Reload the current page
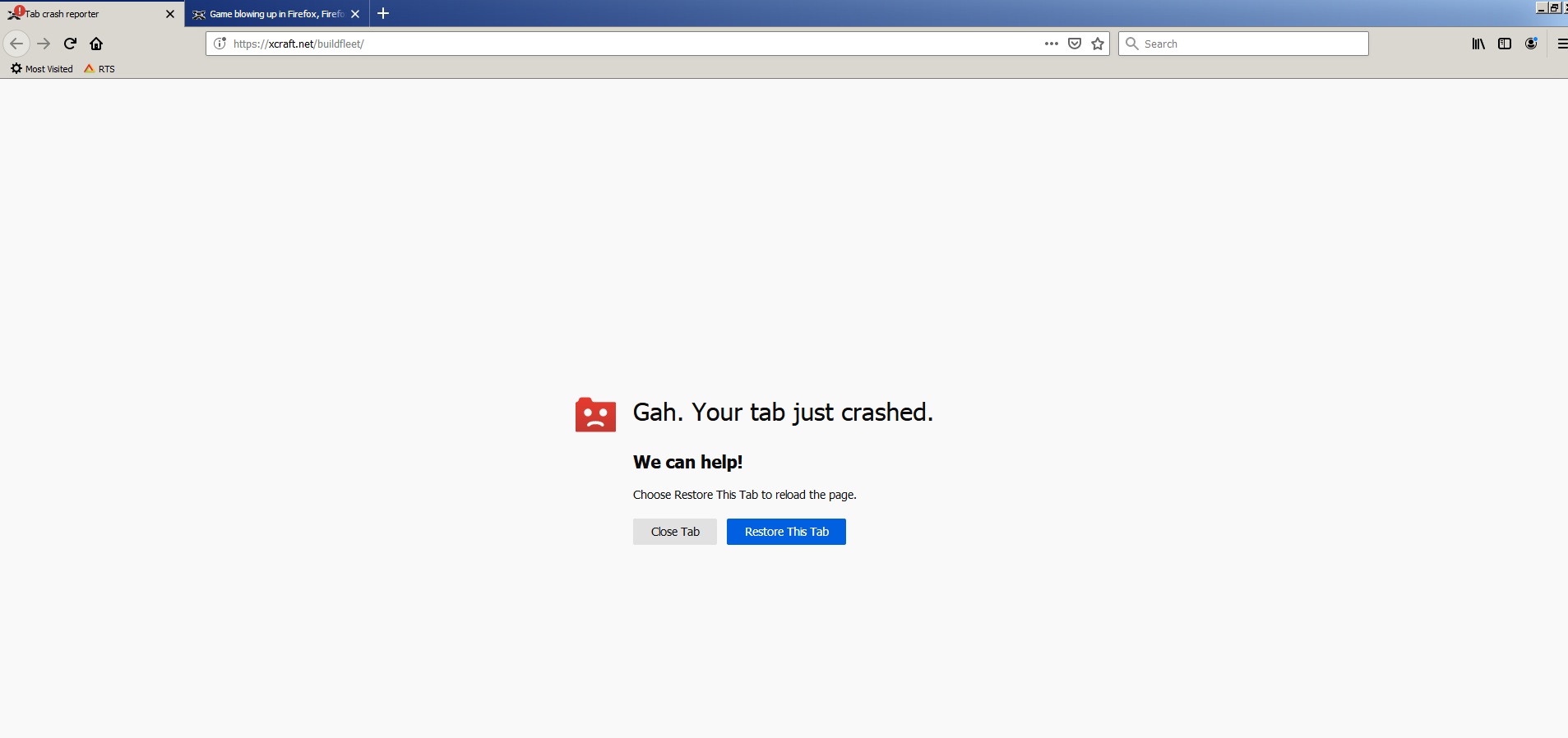 (x=71, y=44)
